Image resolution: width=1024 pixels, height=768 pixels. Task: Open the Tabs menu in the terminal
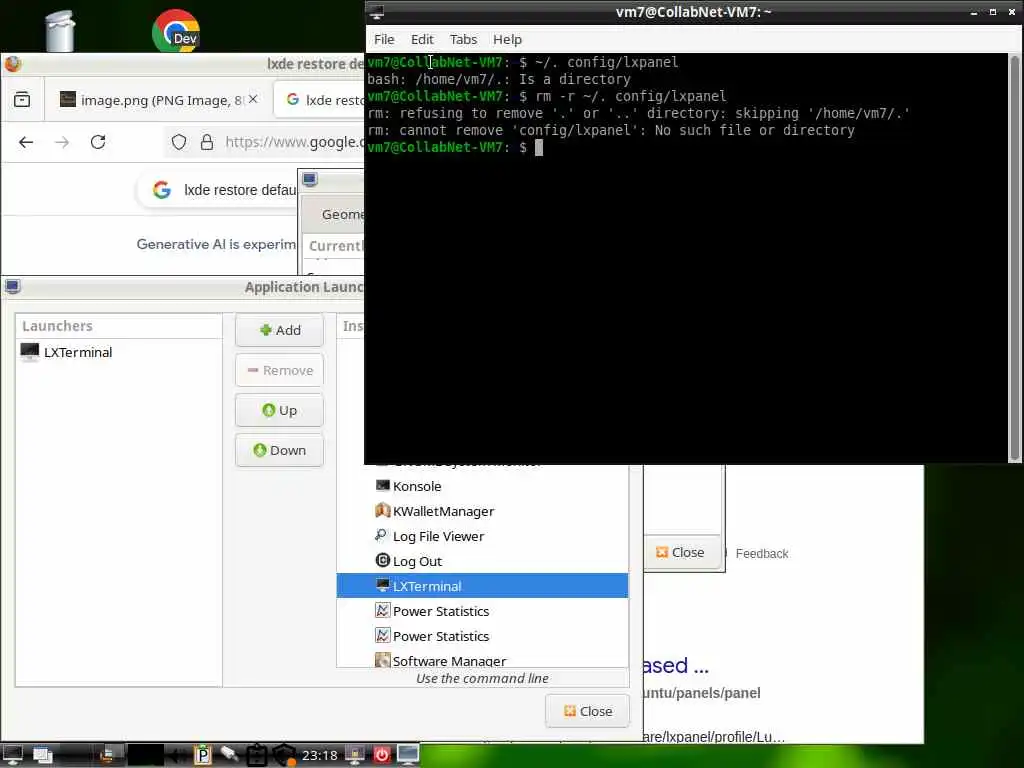(x=463, y=39)
